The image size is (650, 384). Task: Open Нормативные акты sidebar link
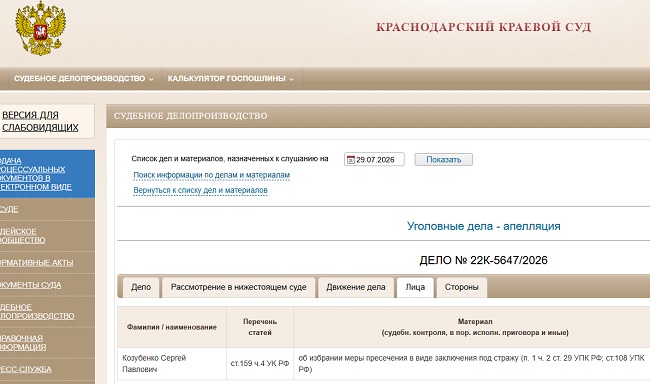click(36, 262)
